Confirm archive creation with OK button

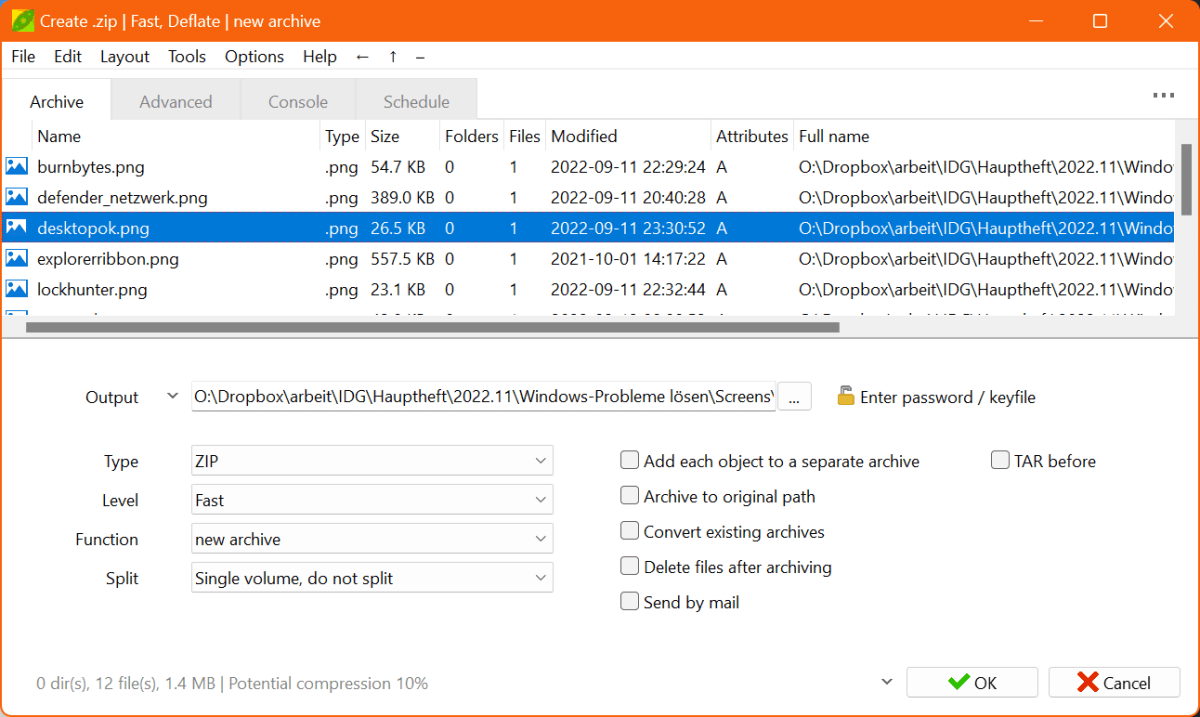tap(972, 683)
